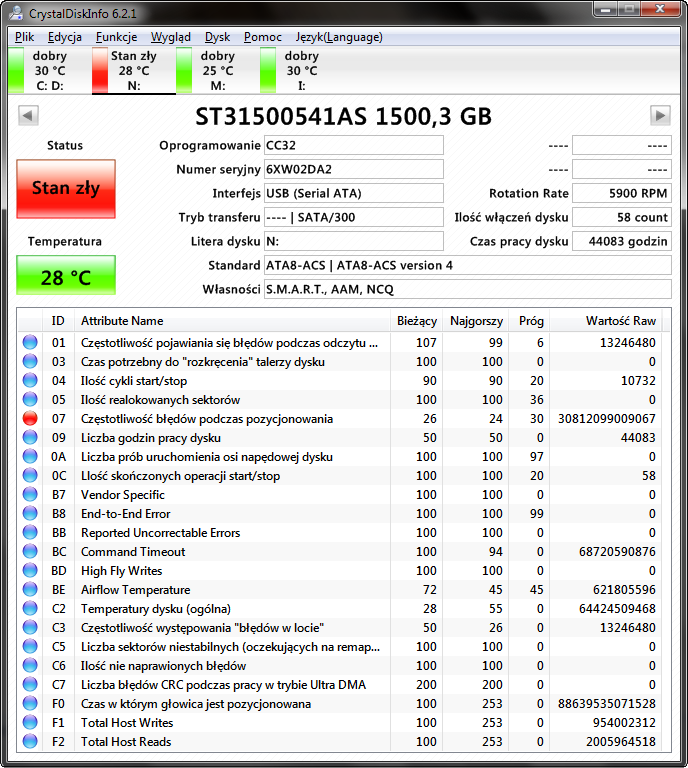This screenshot has width=688, height=768.
Task: Click the Bieżący column header
Action: pyautogui.click(x=417, y=321)
